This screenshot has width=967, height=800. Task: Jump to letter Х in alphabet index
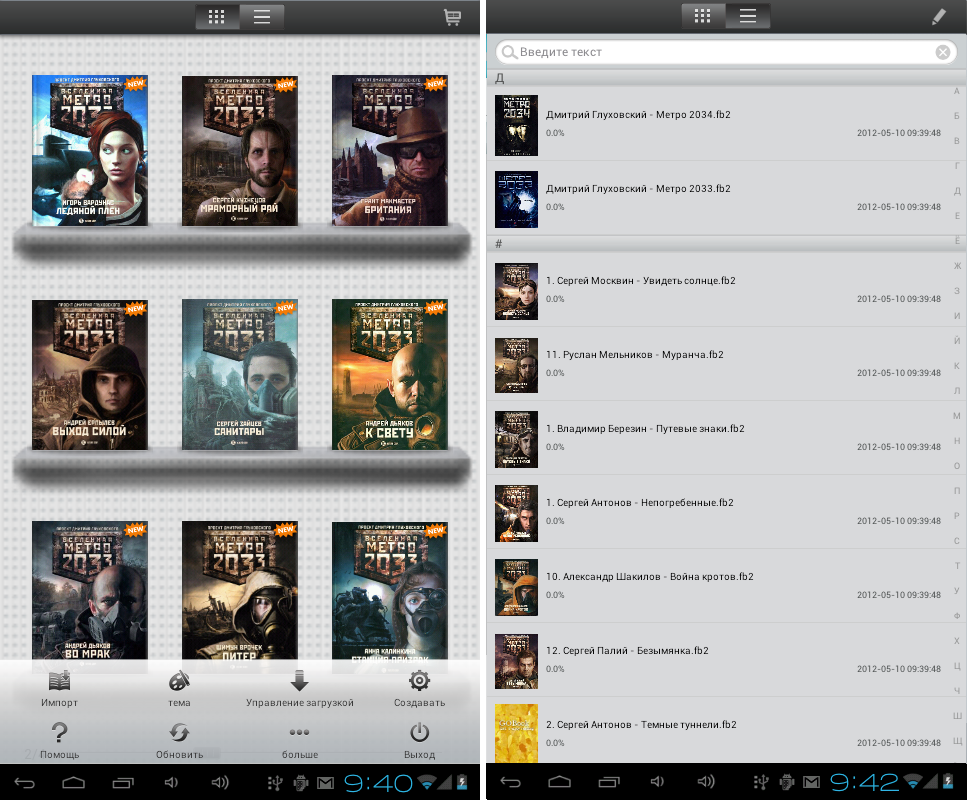pyautogui.click(x=957, y=641)
